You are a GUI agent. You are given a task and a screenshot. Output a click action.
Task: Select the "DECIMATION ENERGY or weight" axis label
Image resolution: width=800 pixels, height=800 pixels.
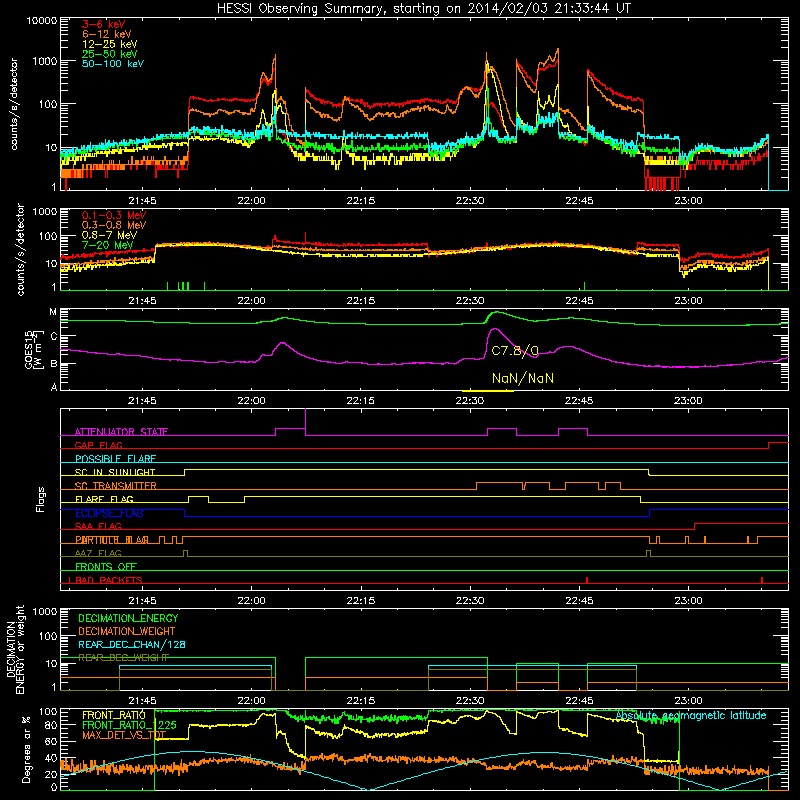(15, 649)
